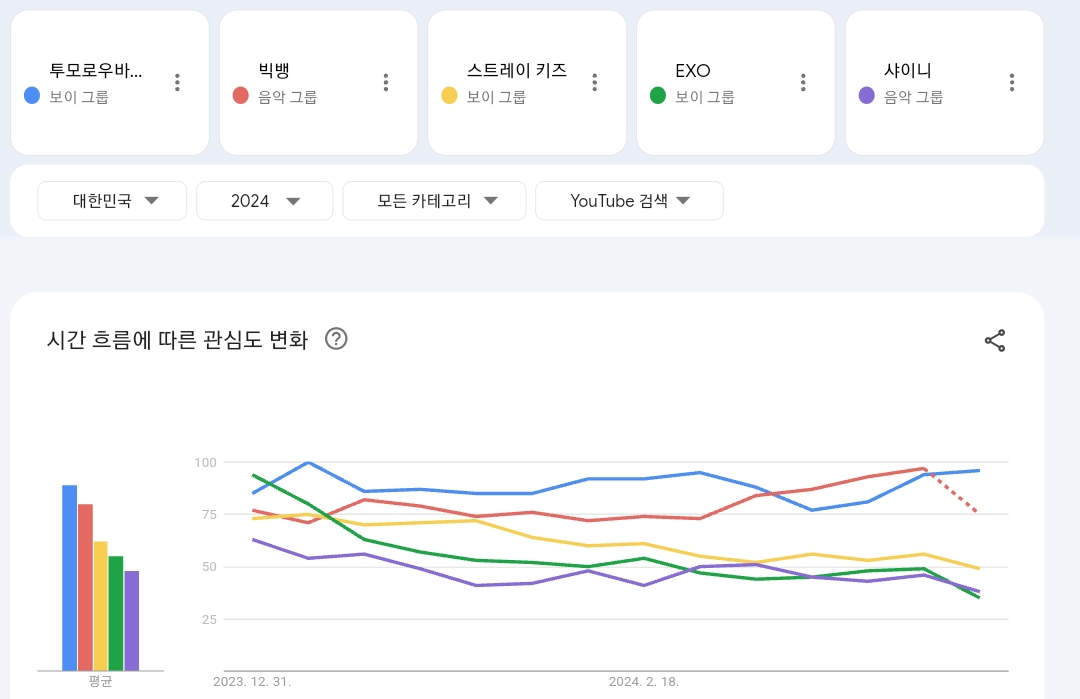Image resolution: width=1080 pixels, height=699 pixels.
Task: Open the 2024 time range dropdown
Action: pyautogui.click(x=264, y=201)
